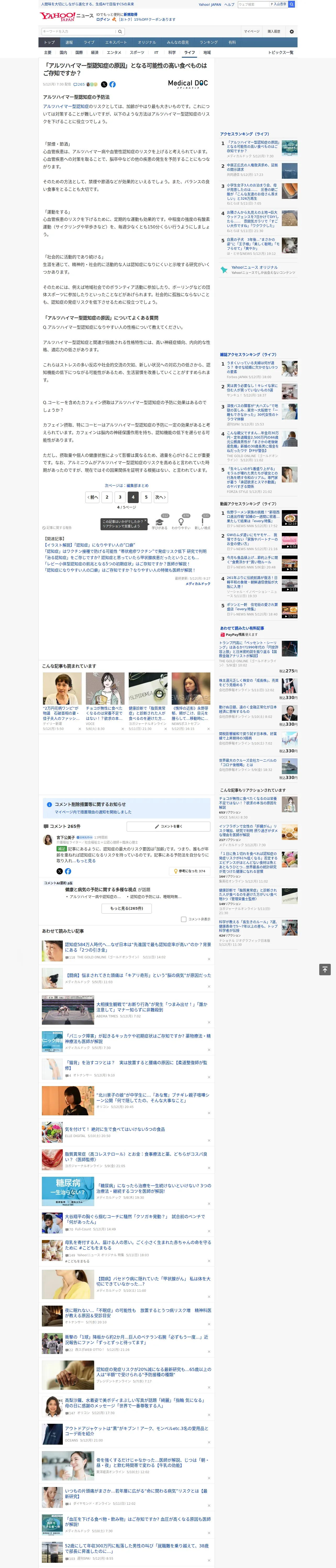
Task: Go to pagination page 2
Action: click(x=107, y=497)
